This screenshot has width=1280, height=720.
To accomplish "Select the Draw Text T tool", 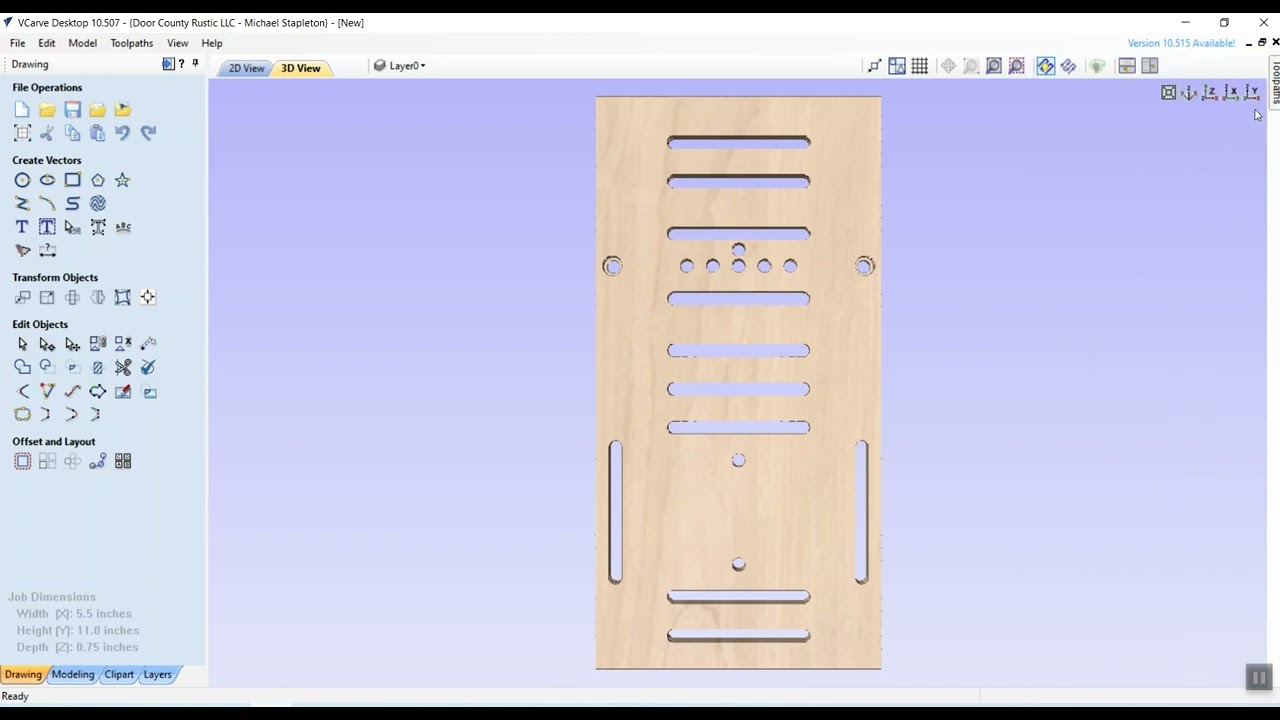I will [x=22, y=227].
